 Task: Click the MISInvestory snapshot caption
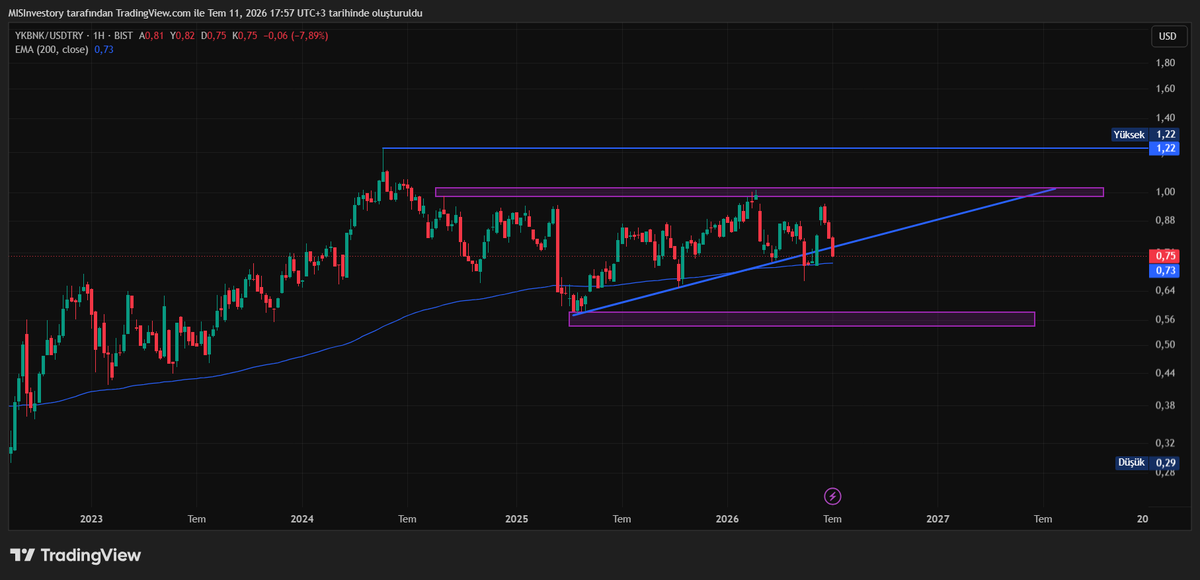[215, 13]
